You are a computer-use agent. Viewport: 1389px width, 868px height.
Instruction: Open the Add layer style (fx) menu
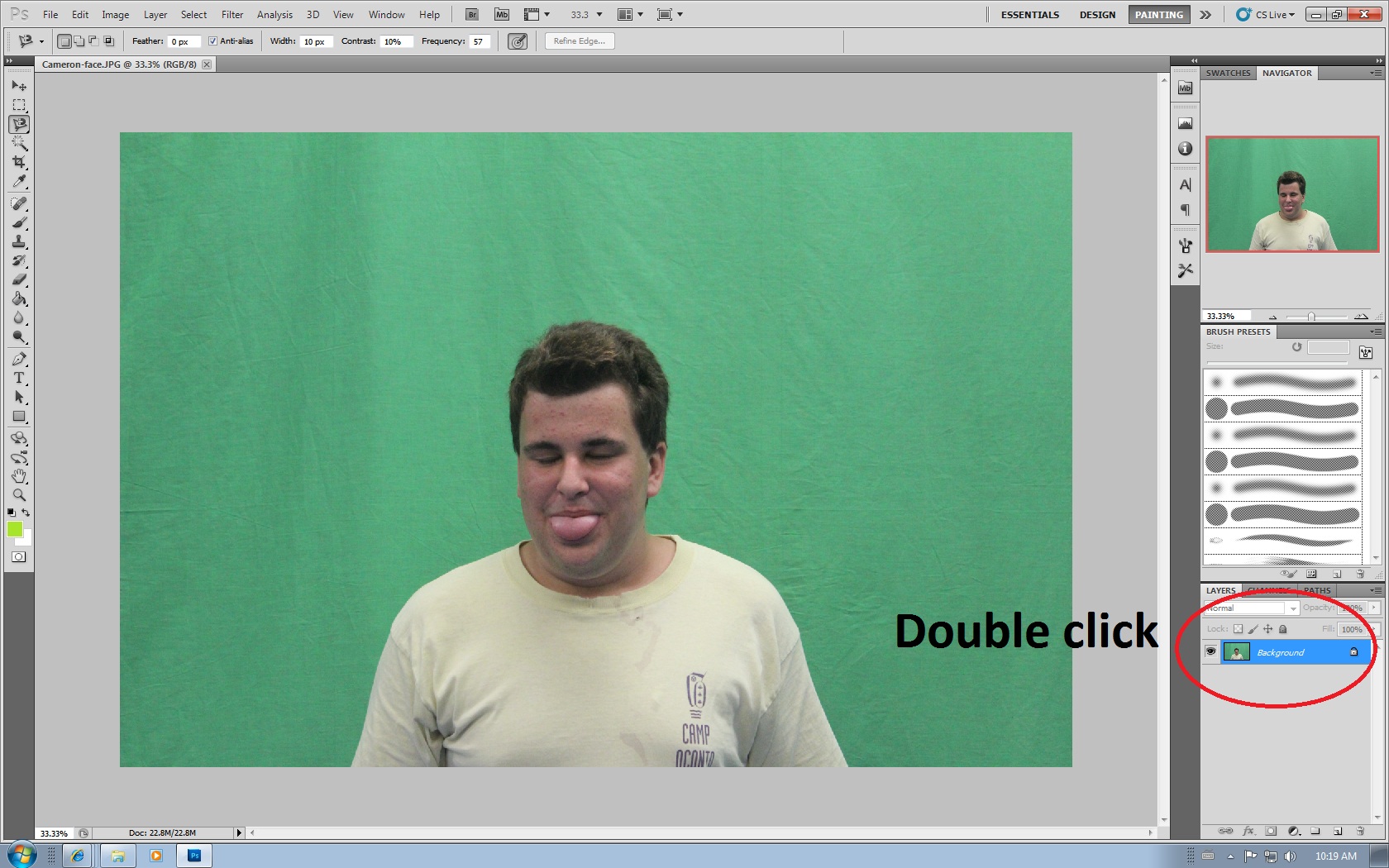1248,831
